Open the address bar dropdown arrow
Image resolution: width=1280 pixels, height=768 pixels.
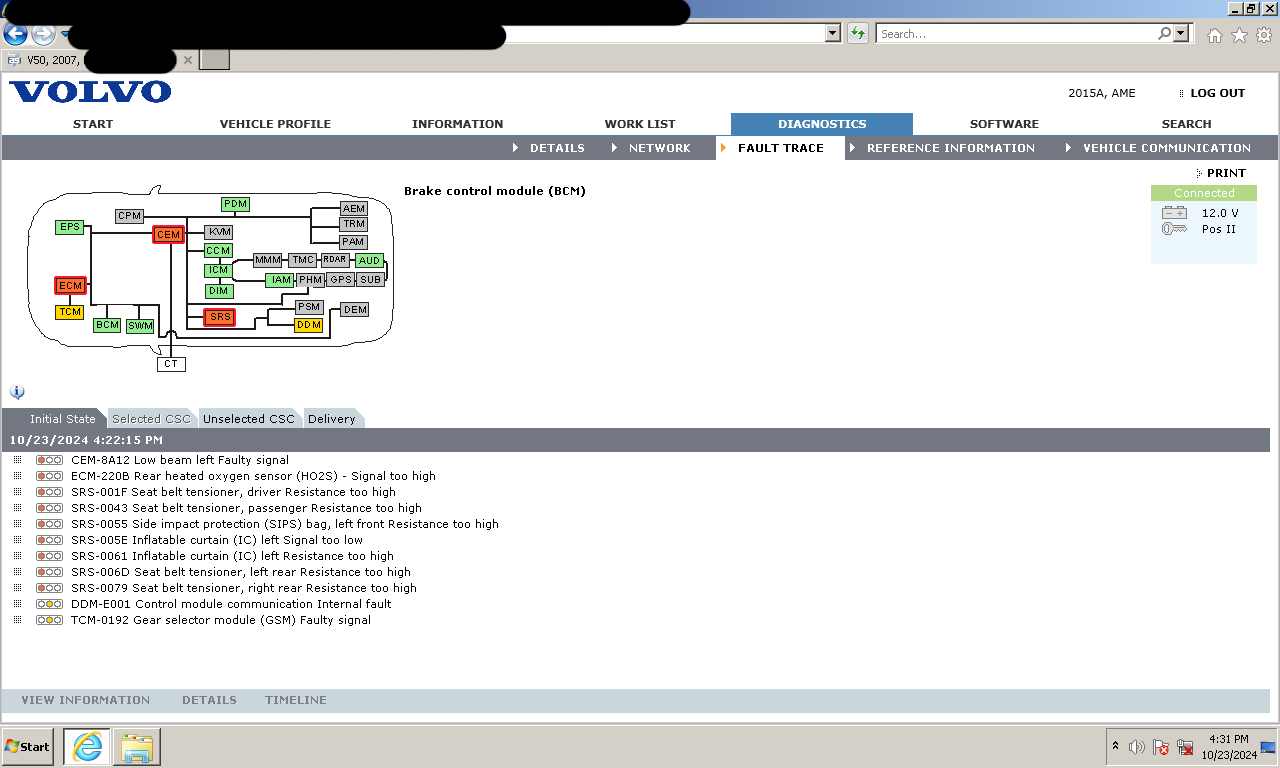click(x=833, y=34)
